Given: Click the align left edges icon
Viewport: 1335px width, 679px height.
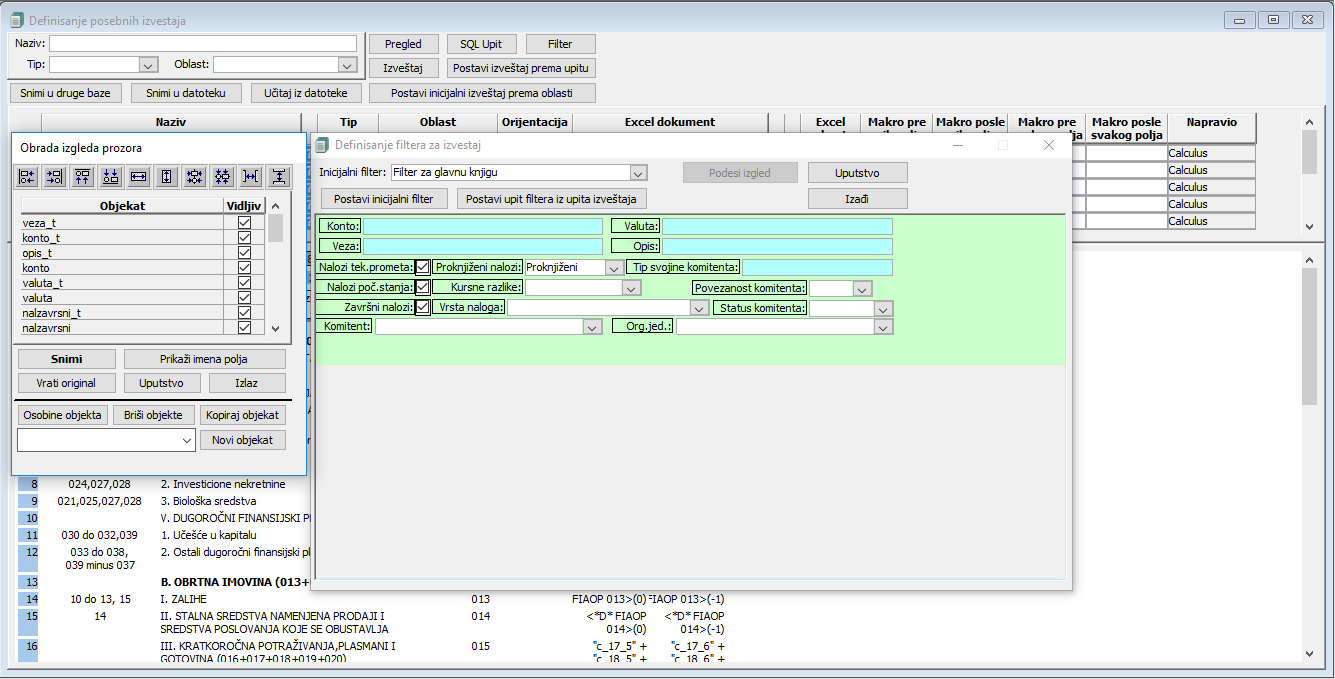Looking at the screenshot, I should pyautogui.click(x=27, y=176).
